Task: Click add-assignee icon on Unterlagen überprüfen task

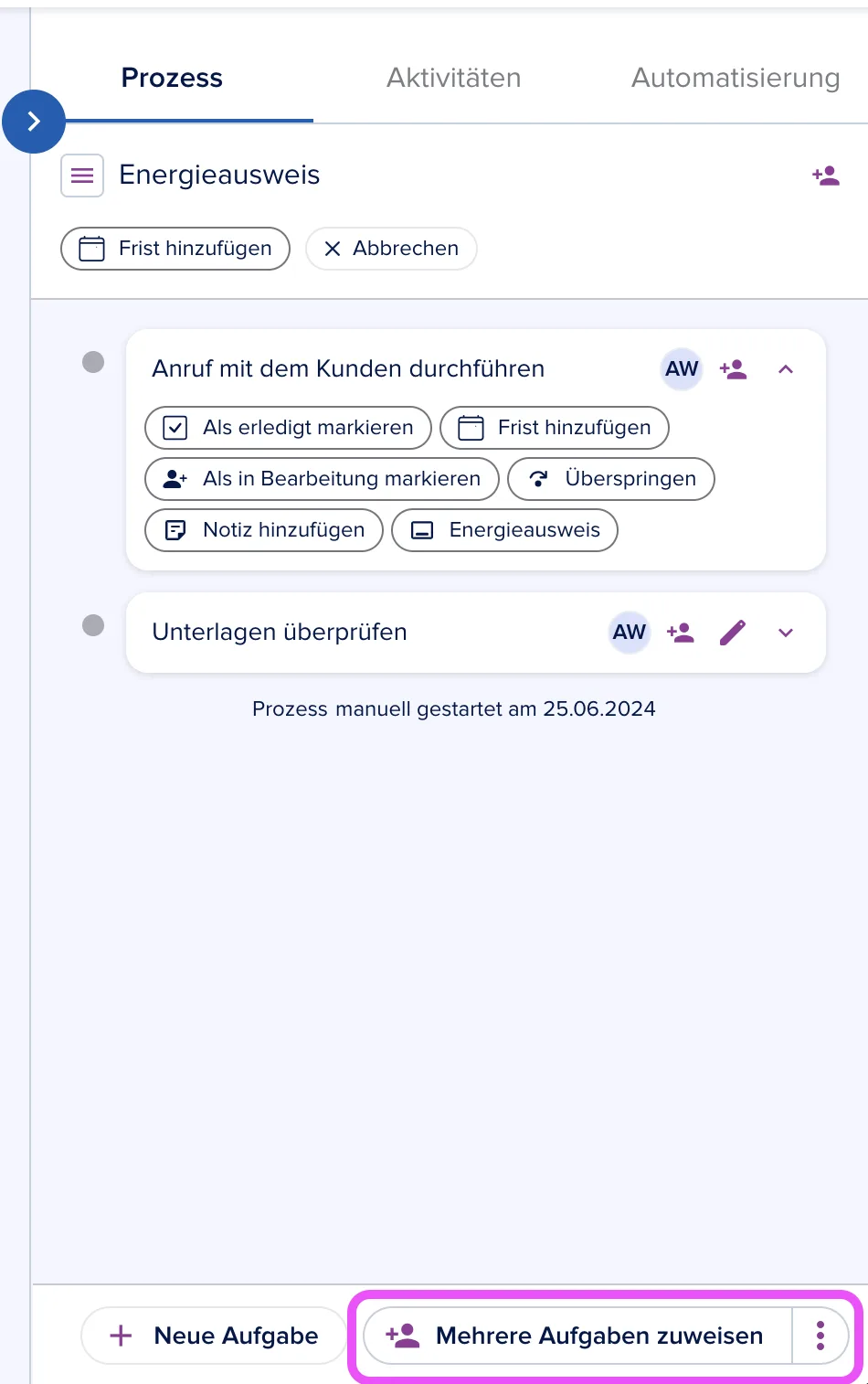Action: [681, 633]
